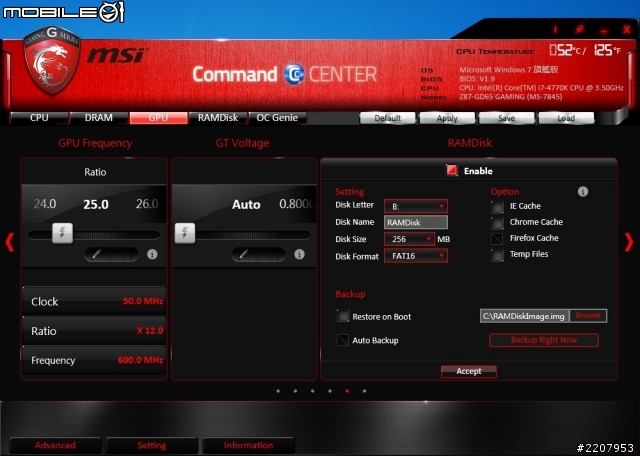Click the Disk Name text field

pos(416,222)
